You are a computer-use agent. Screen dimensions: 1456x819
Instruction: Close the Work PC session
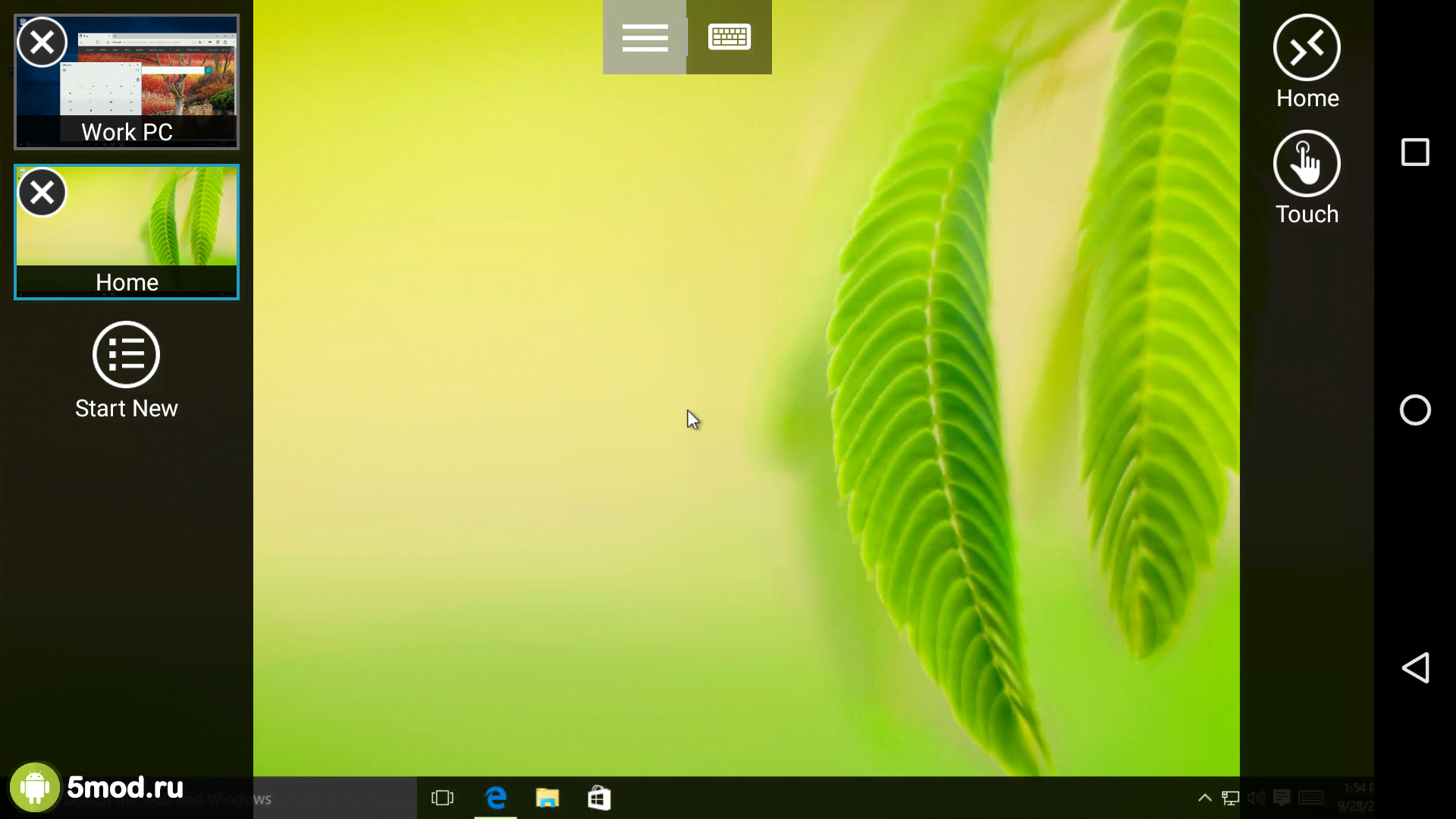(42, 42)
